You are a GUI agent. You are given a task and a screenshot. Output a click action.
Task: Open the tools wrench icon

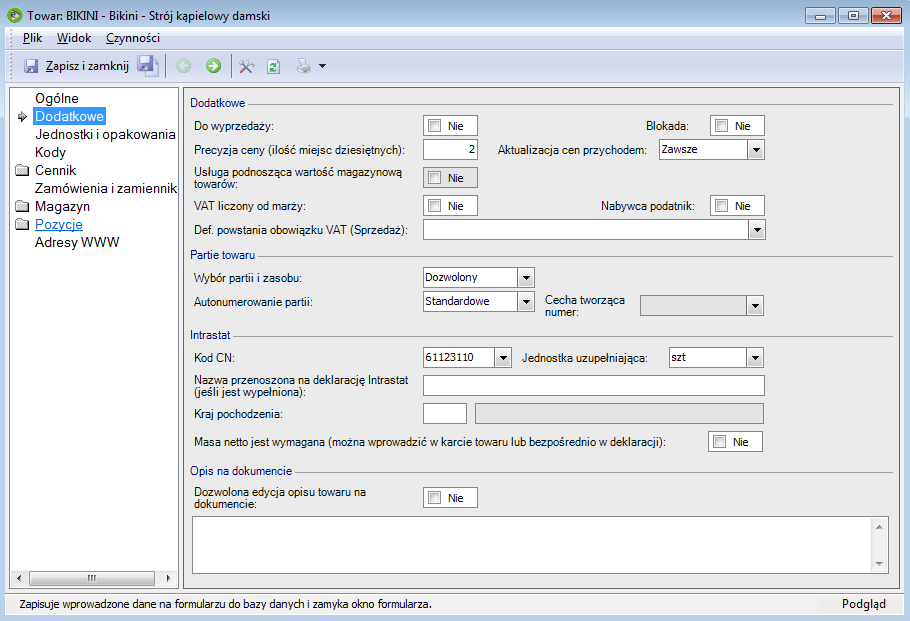247,66
